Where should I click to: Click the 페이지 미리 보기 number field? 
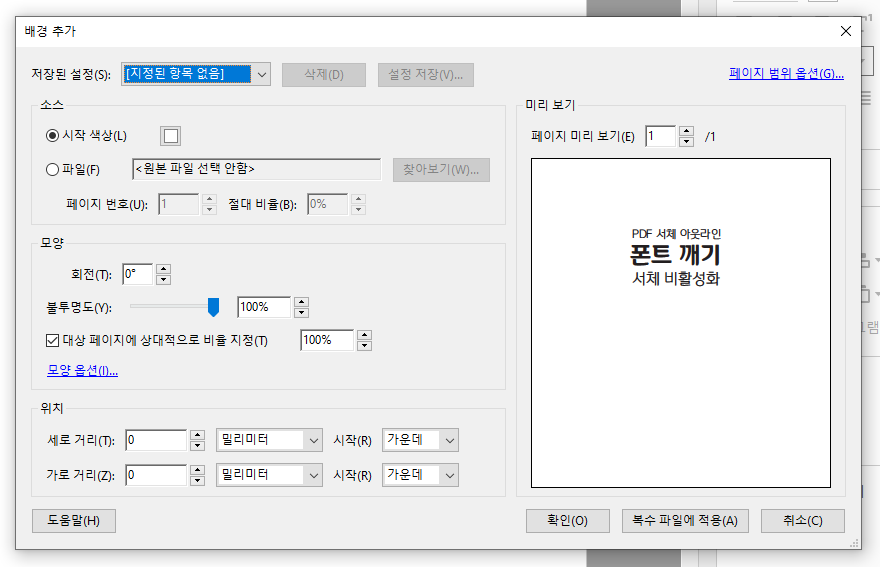pos(660,136)
